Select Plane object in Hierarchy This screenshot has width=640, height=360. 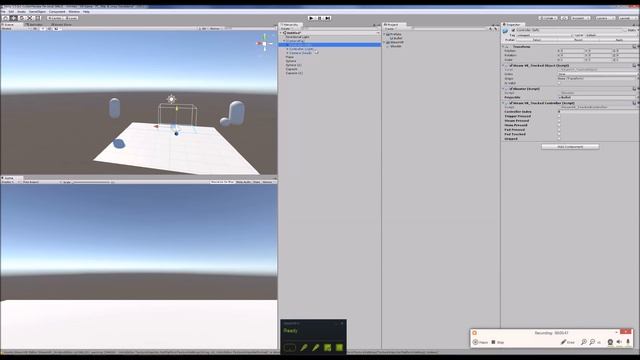(290, 57)
